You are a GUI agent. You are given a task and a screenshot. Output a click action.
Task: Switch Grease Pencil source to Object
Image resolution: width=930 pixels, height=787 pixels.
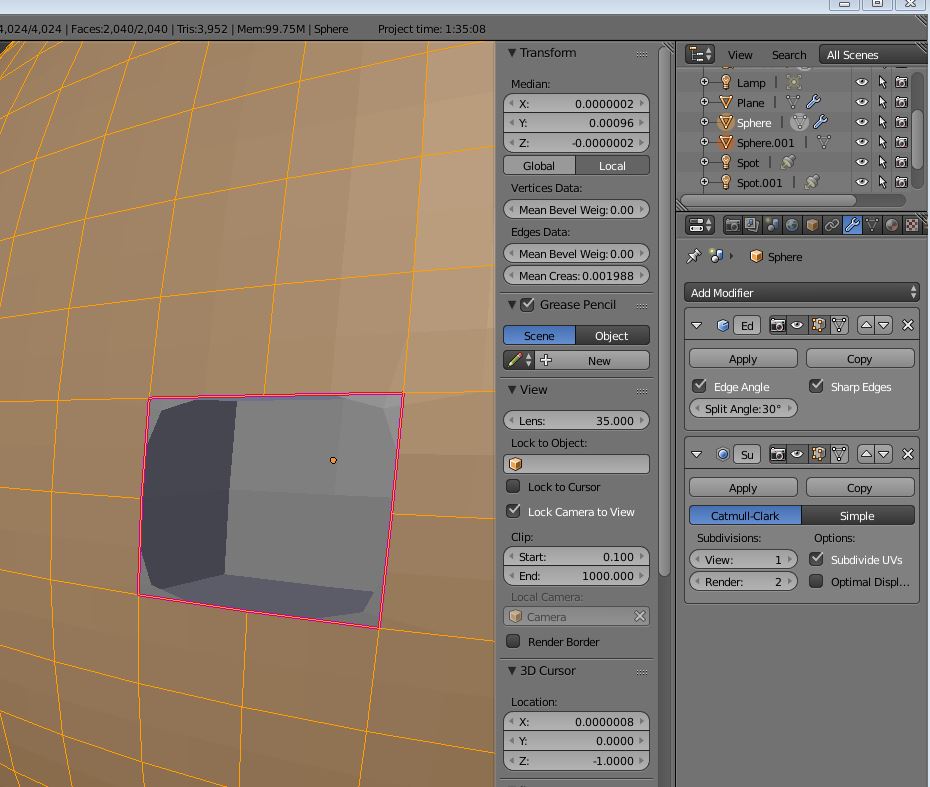[x=611, y=336]
